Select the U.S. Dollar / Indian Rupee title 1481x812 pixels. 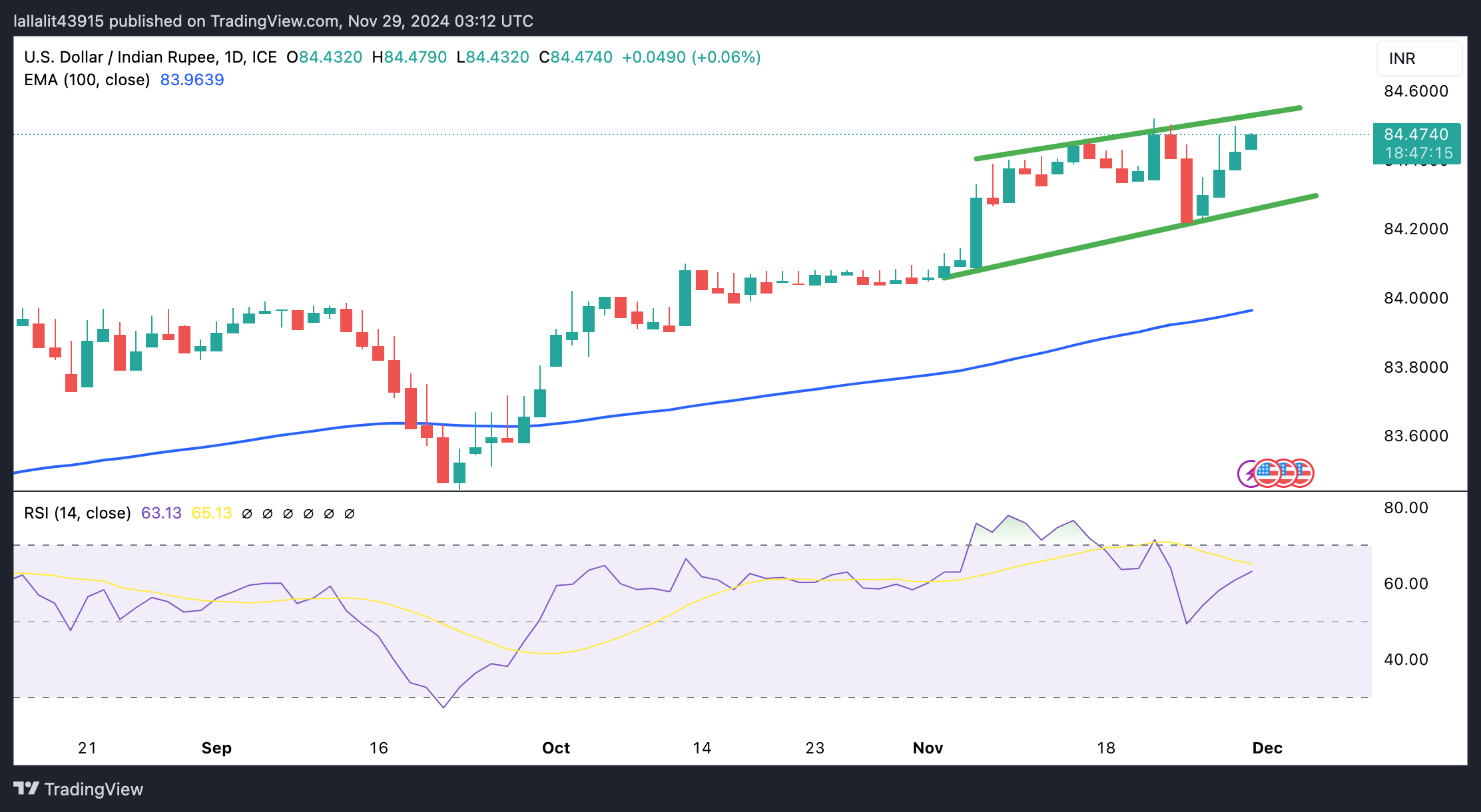point(120,57)
